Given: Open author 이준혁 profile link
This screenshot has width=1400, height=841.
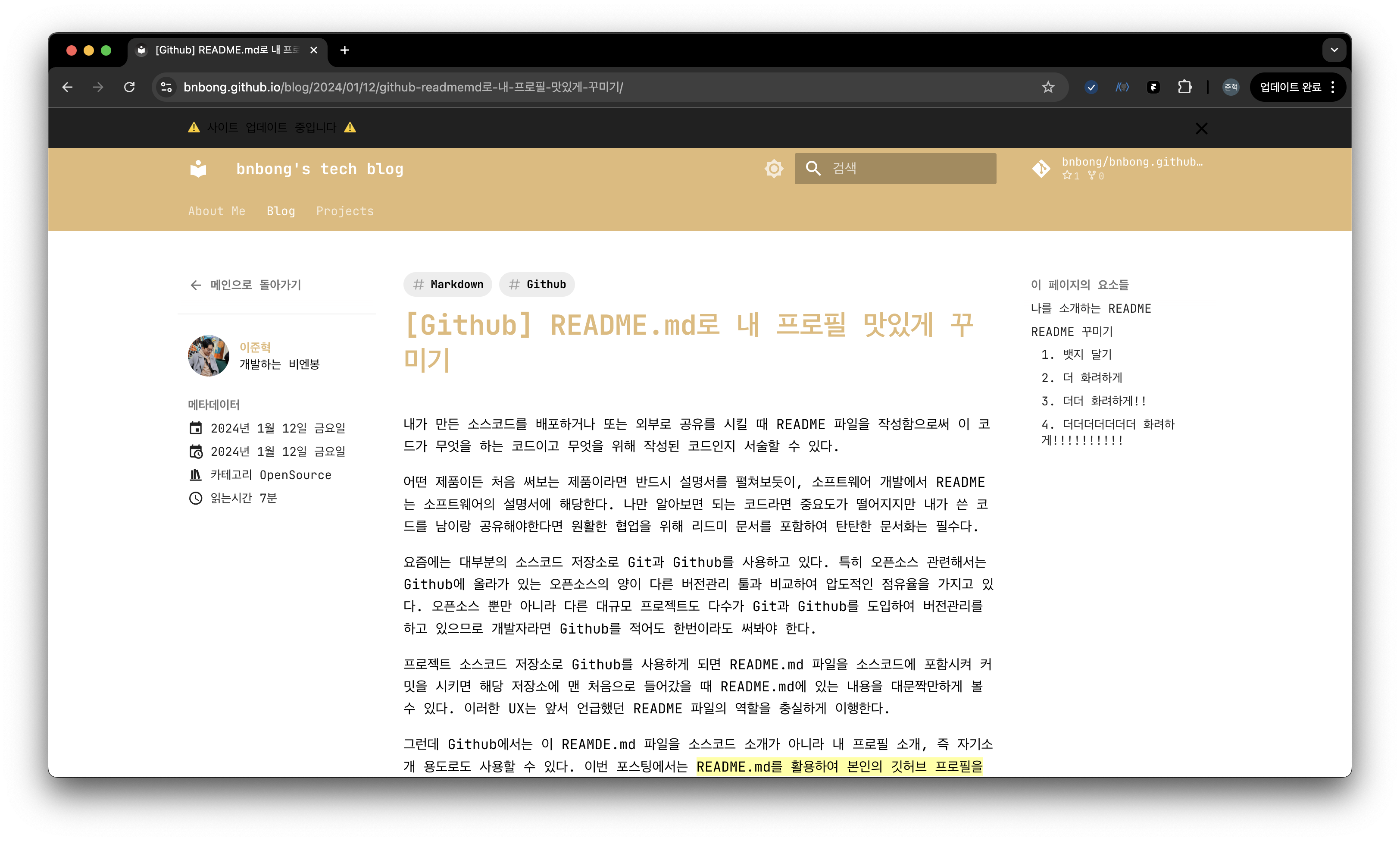Looking at the screenshot, I should click(x=255, y=347).
